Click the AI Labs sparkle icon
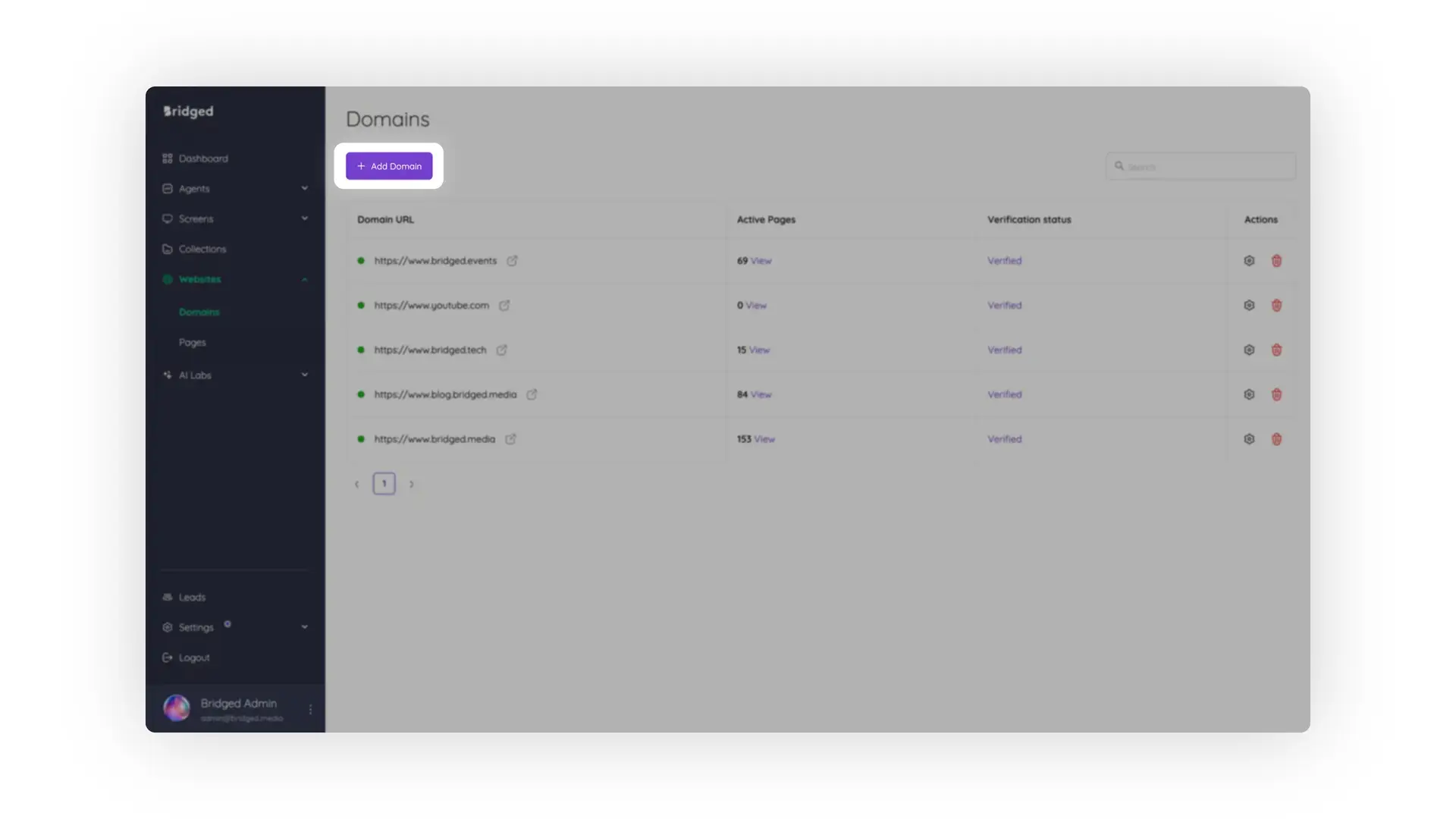Screen dimensions: 1456x819 [x=168, y=375]
